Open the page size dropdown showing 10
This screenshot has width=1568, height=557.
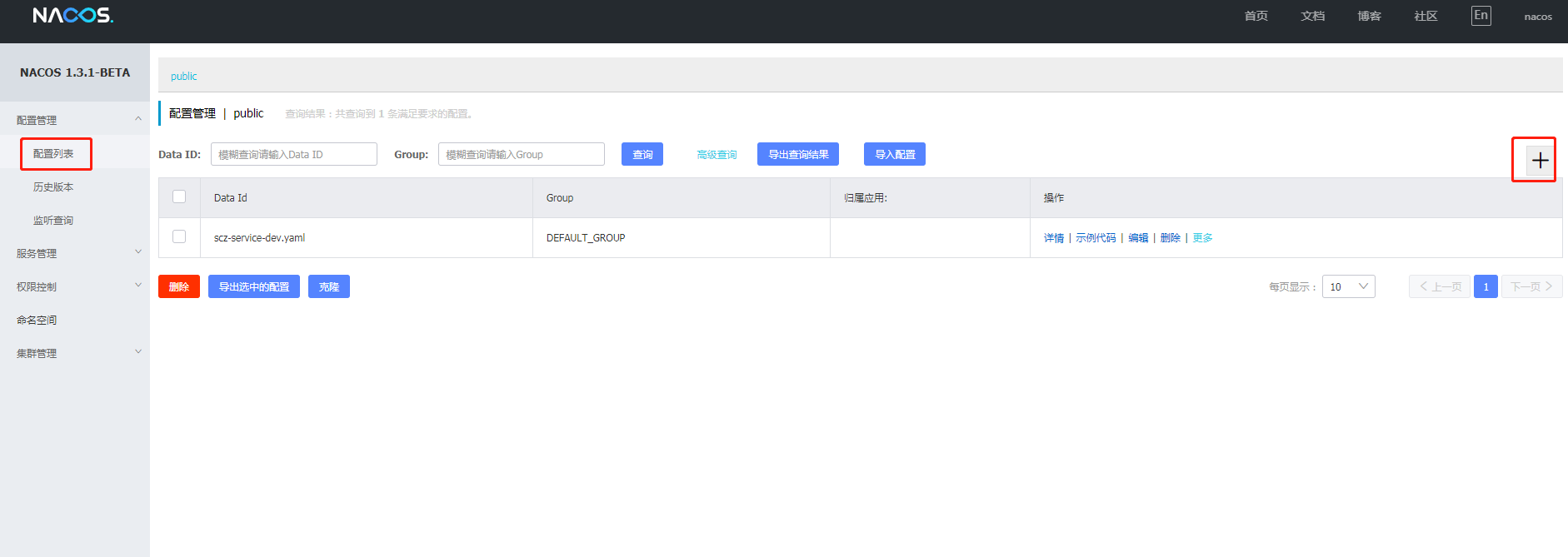[1348, 286]
